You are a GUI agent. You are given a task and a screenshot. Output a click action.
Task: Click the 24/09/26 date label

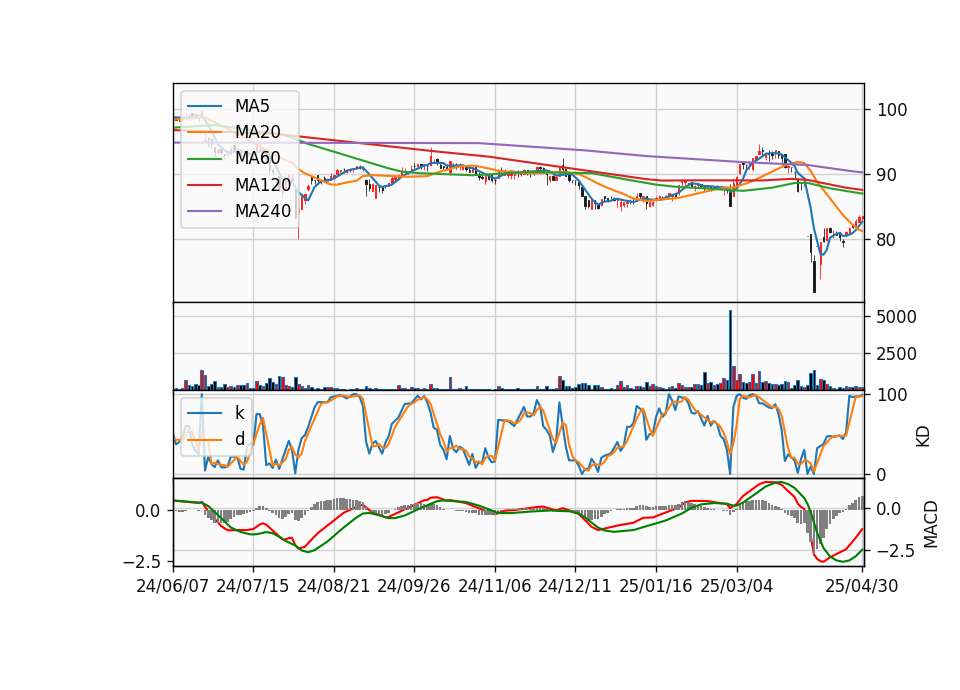tap(413, 586)
